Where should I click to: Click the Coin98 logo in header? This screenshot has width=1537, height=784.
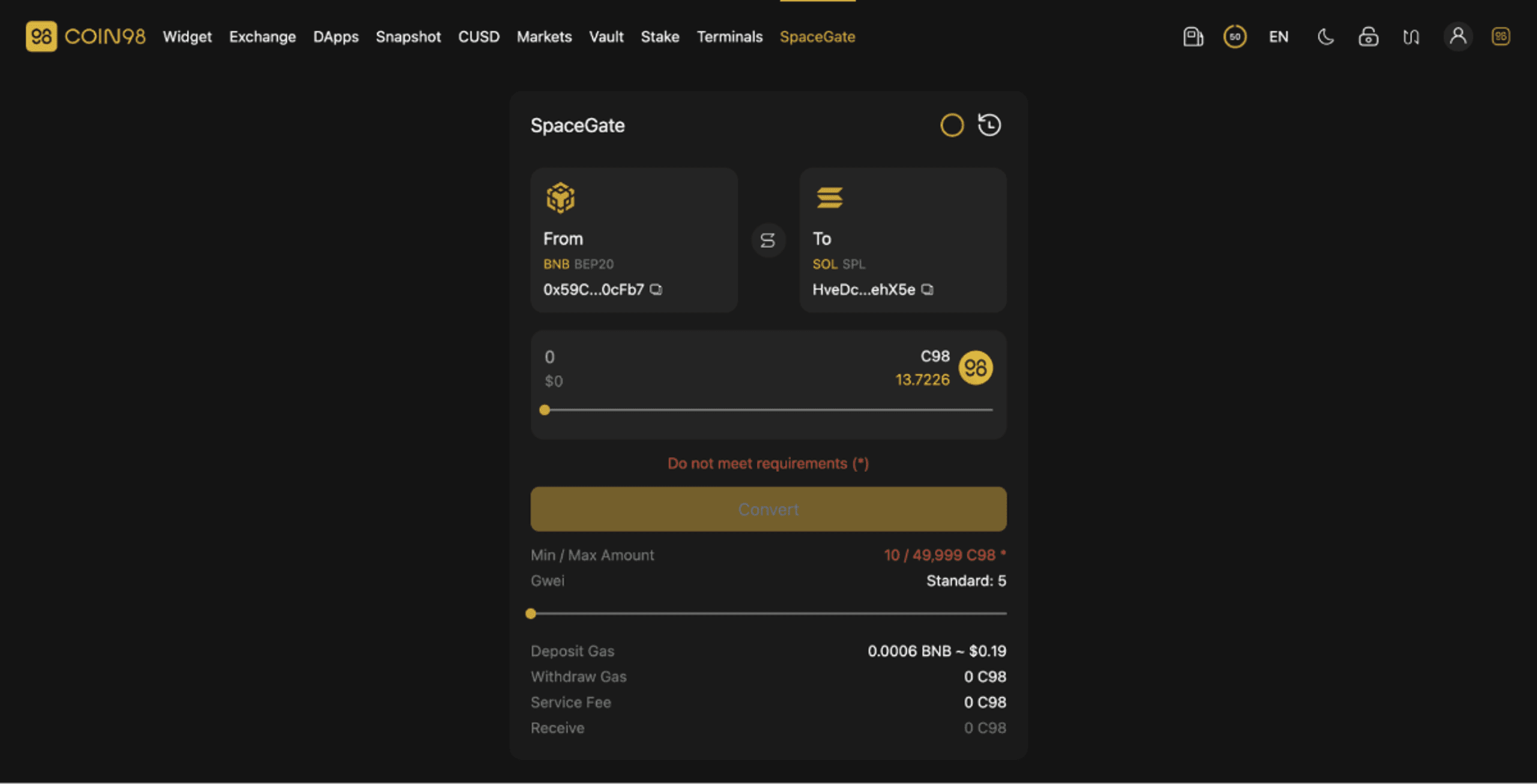(x=85, y=37)
